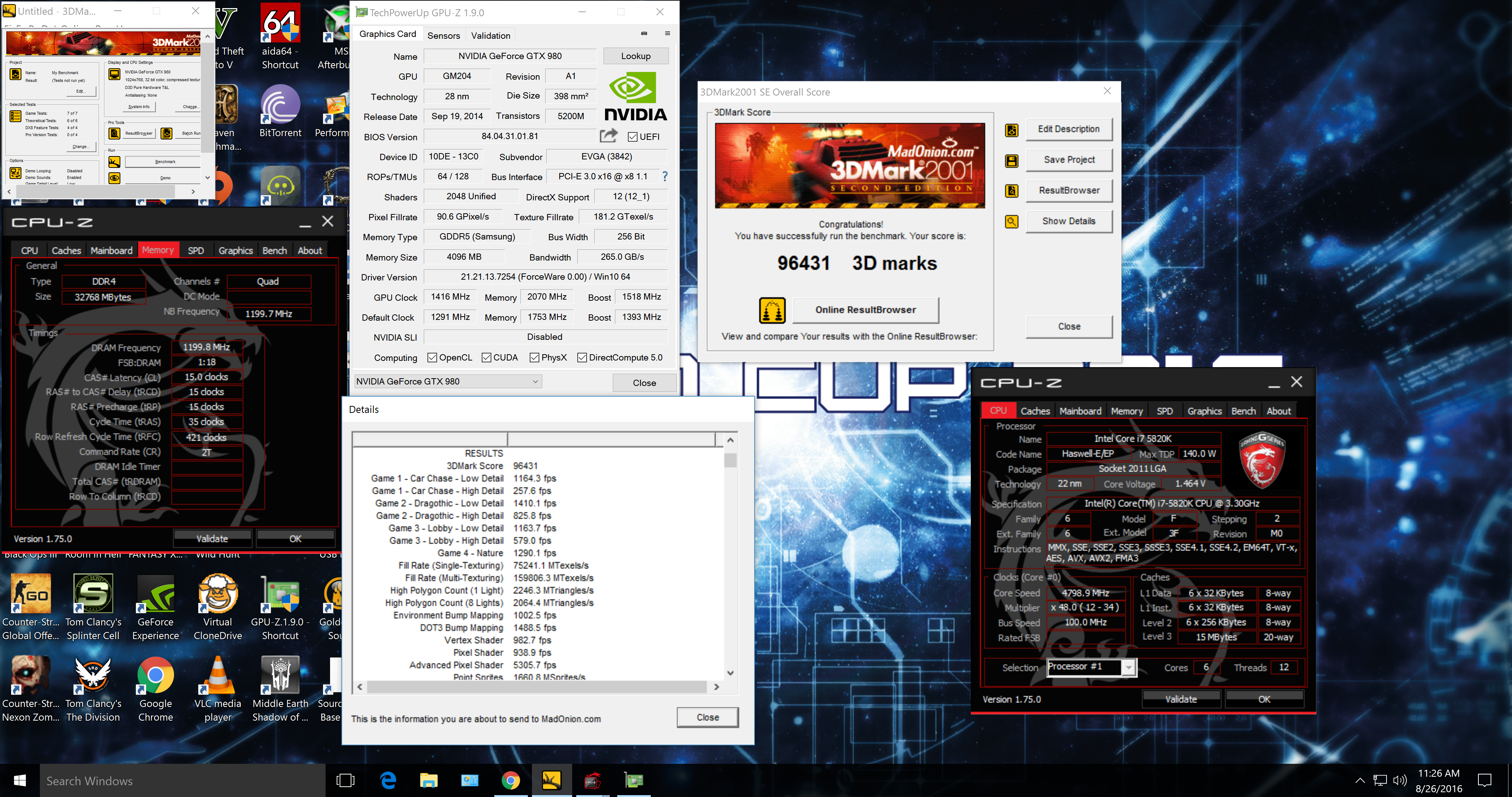This screenshot has height=797, width=1512.
Task: Click Close button in GPU-Z window bottom
Action: click(x=644, y=383)
